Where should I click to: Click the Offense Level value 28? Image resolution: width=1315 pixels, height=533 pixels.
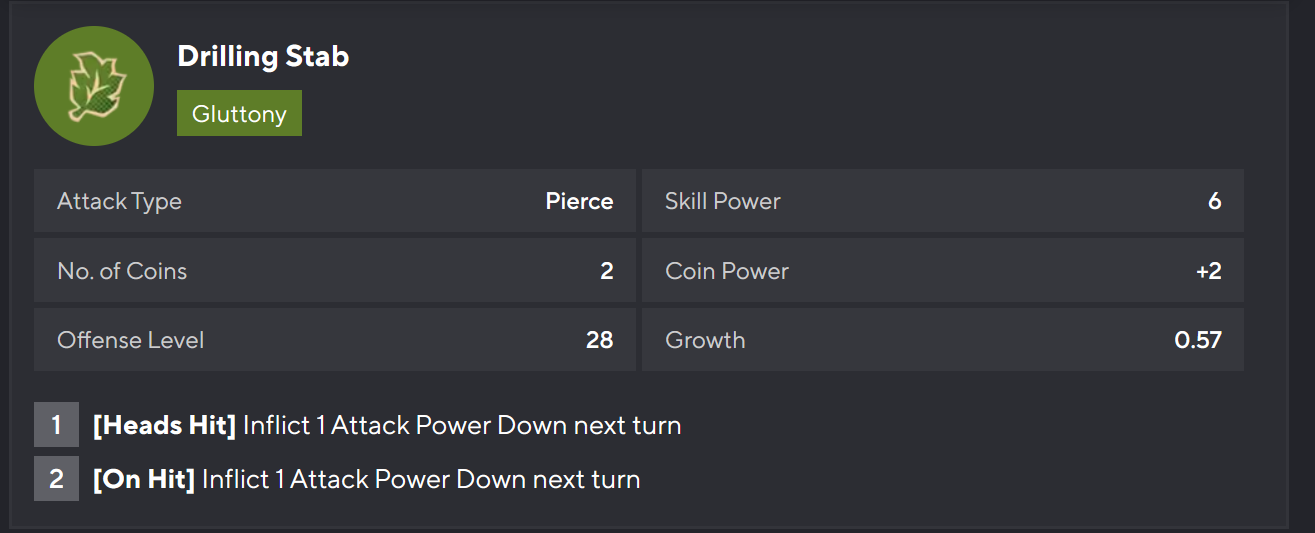pos(599,340)
